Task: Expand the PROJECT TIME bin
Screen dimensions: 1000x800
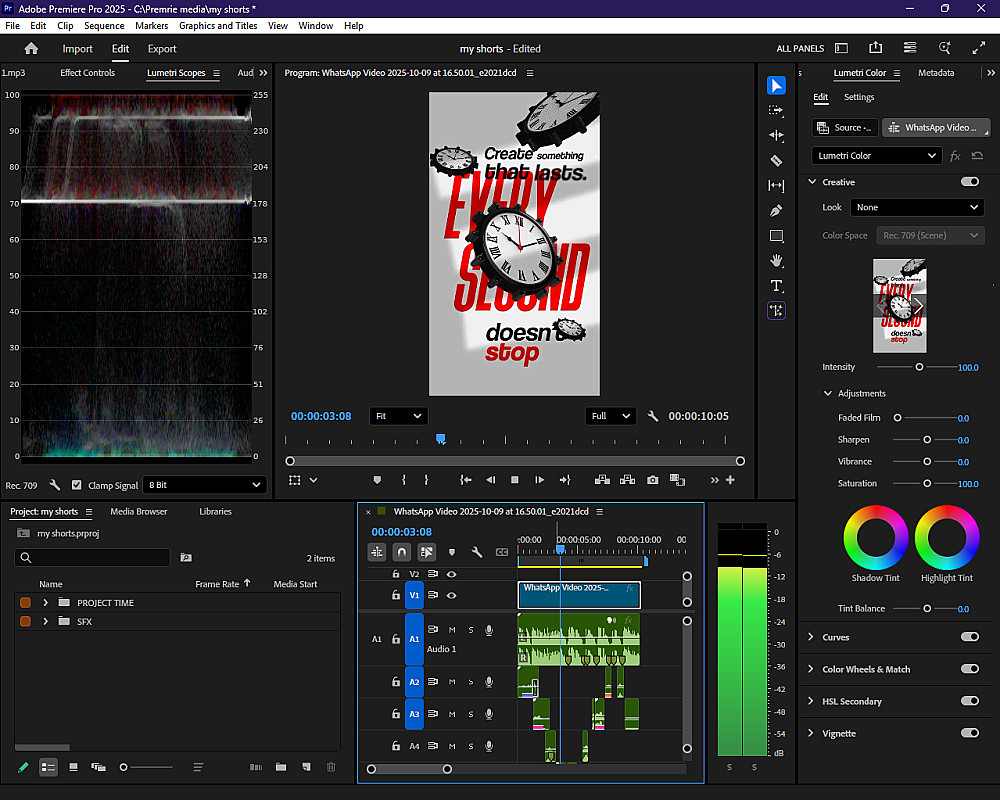Action: pos(45,603)
